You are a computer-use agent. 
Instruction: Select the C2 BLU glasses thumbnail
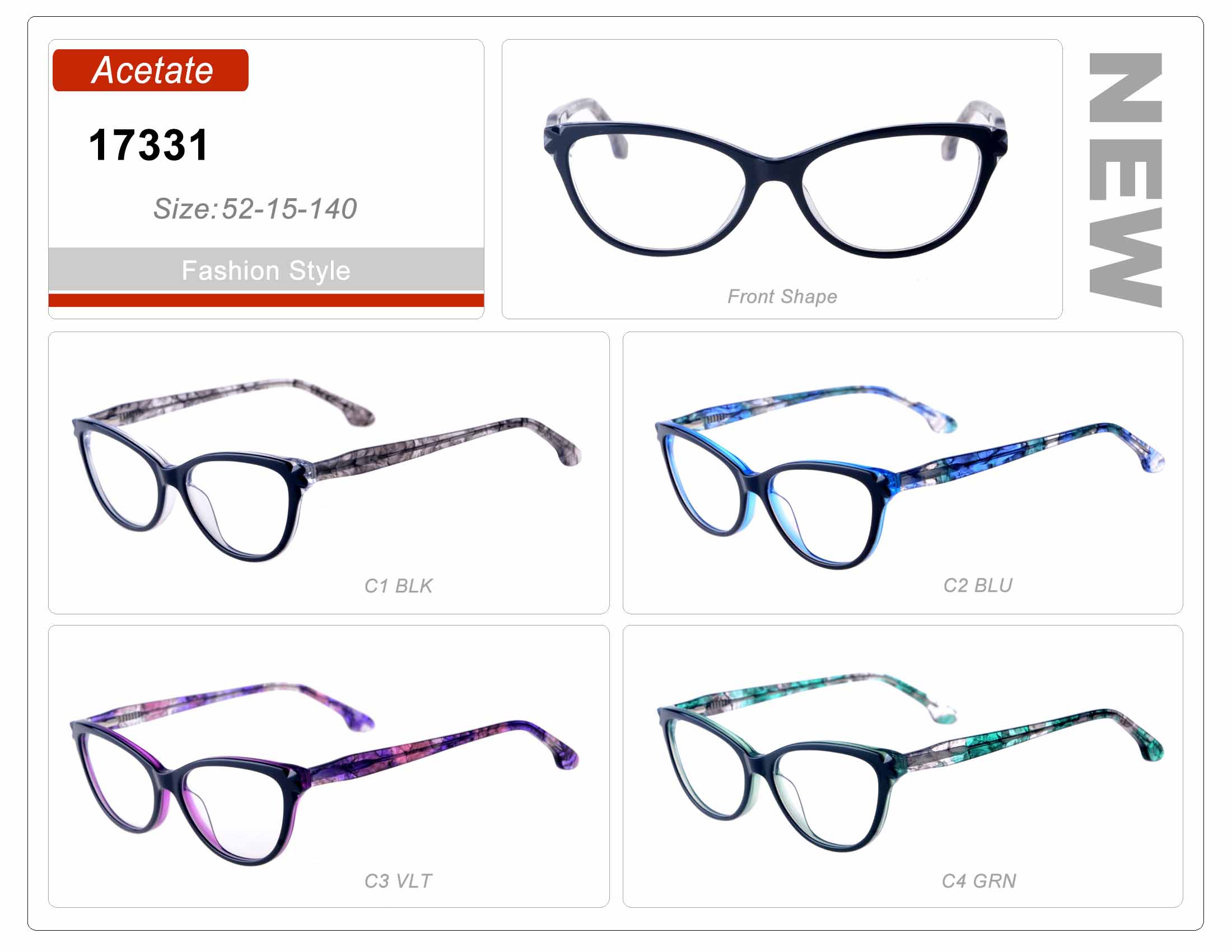[x=909, y=477]
